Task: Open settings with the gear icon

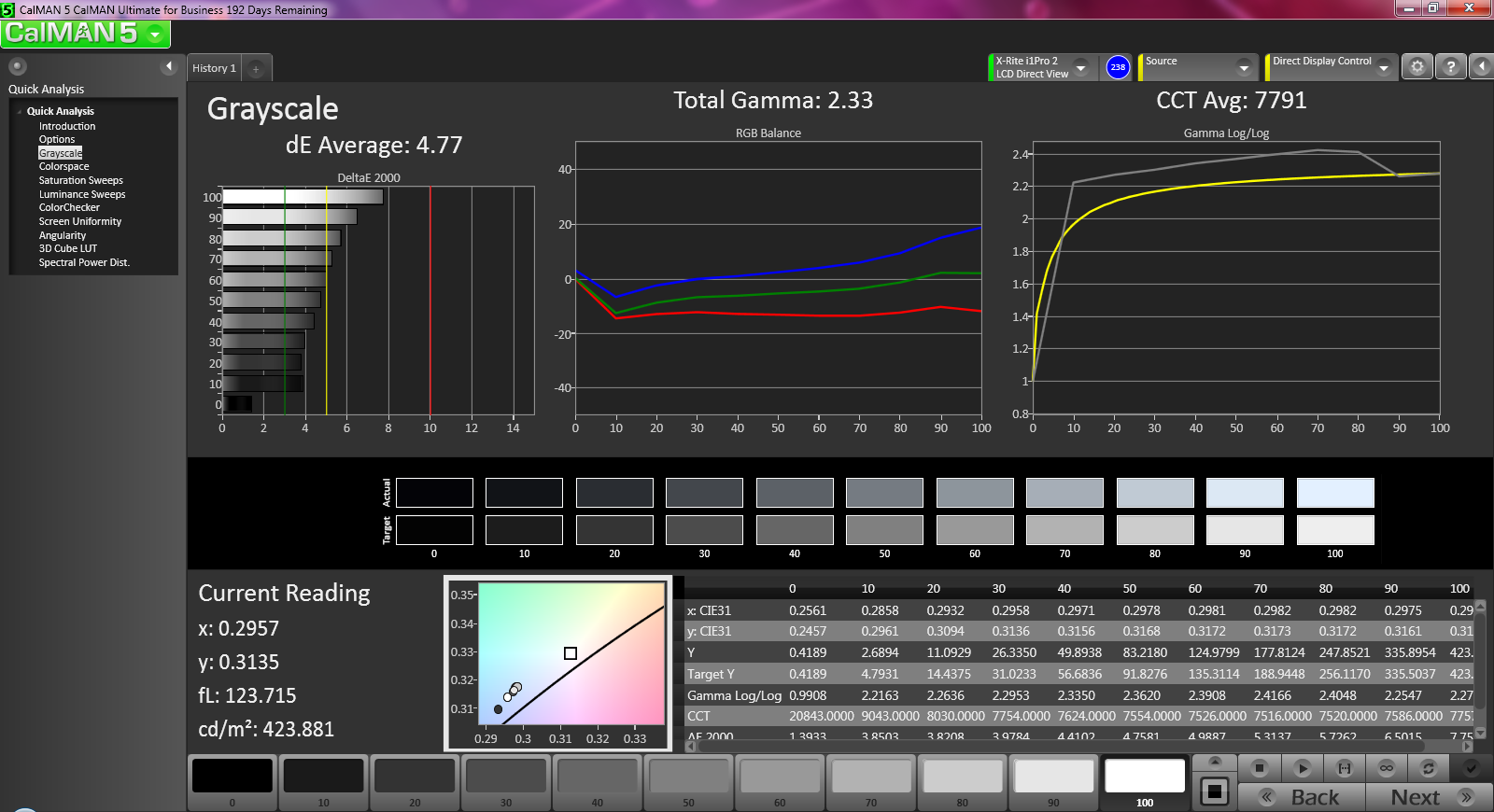Action: pos(1416,67)
